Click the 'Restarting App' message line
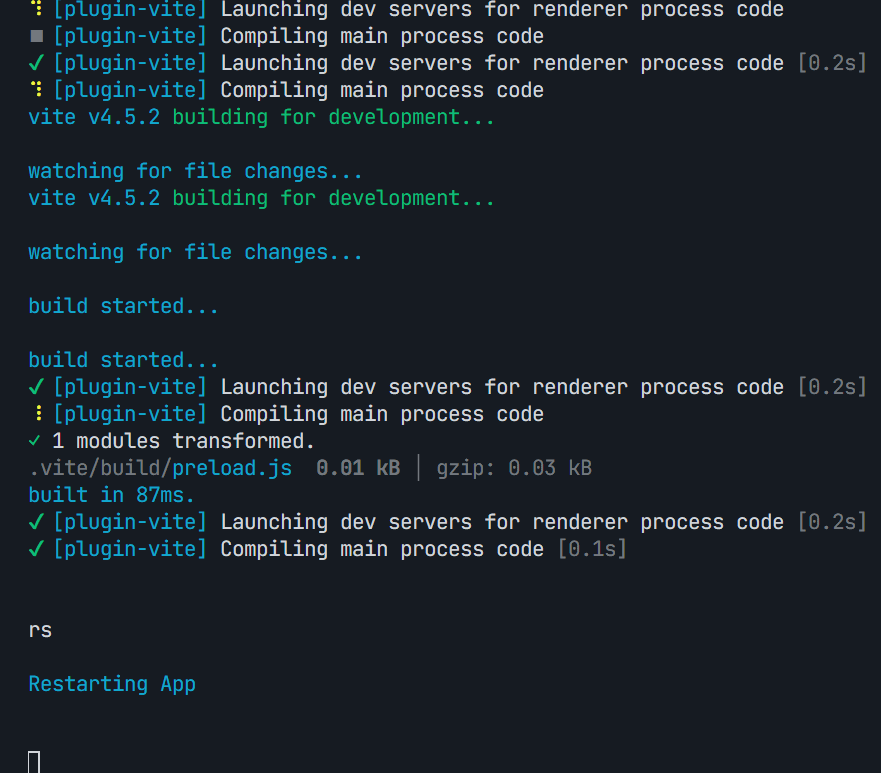This screenshot has width=881, height=773. pos(112,684)
